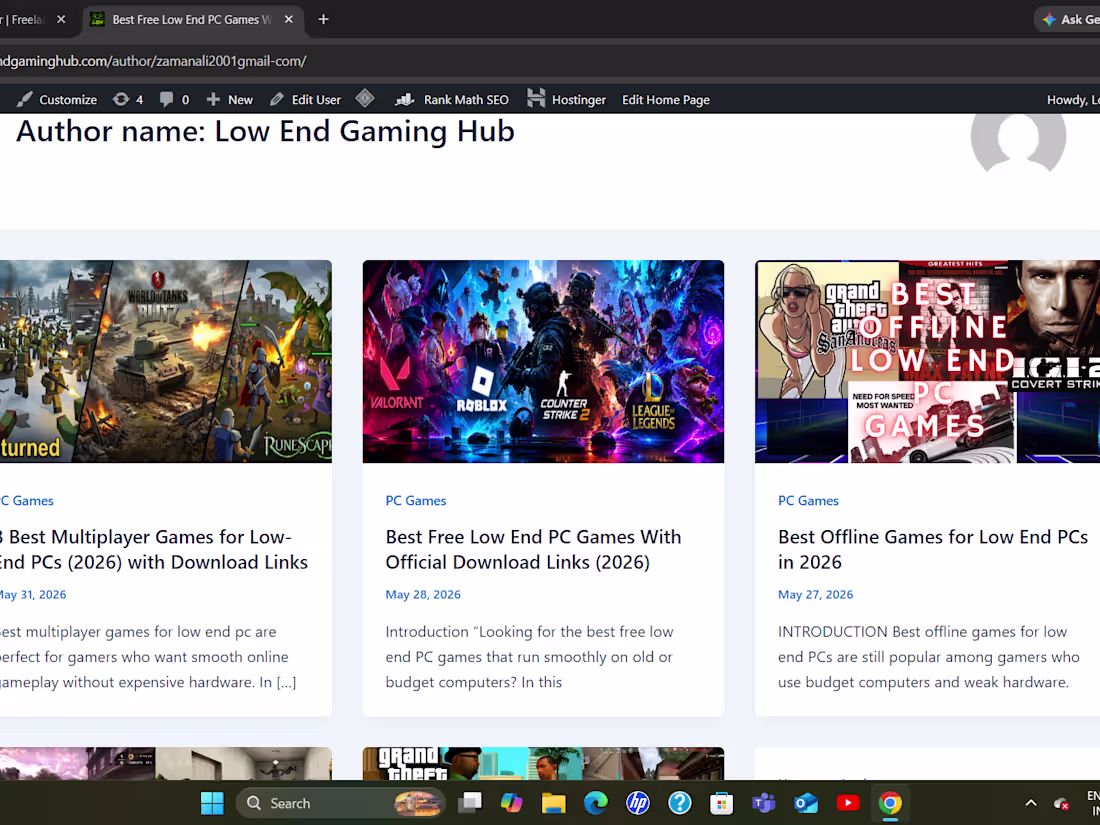Open the HP app icon
Image resolution: width=1100 pixels, height=825 pixels.
click(638, 803)
